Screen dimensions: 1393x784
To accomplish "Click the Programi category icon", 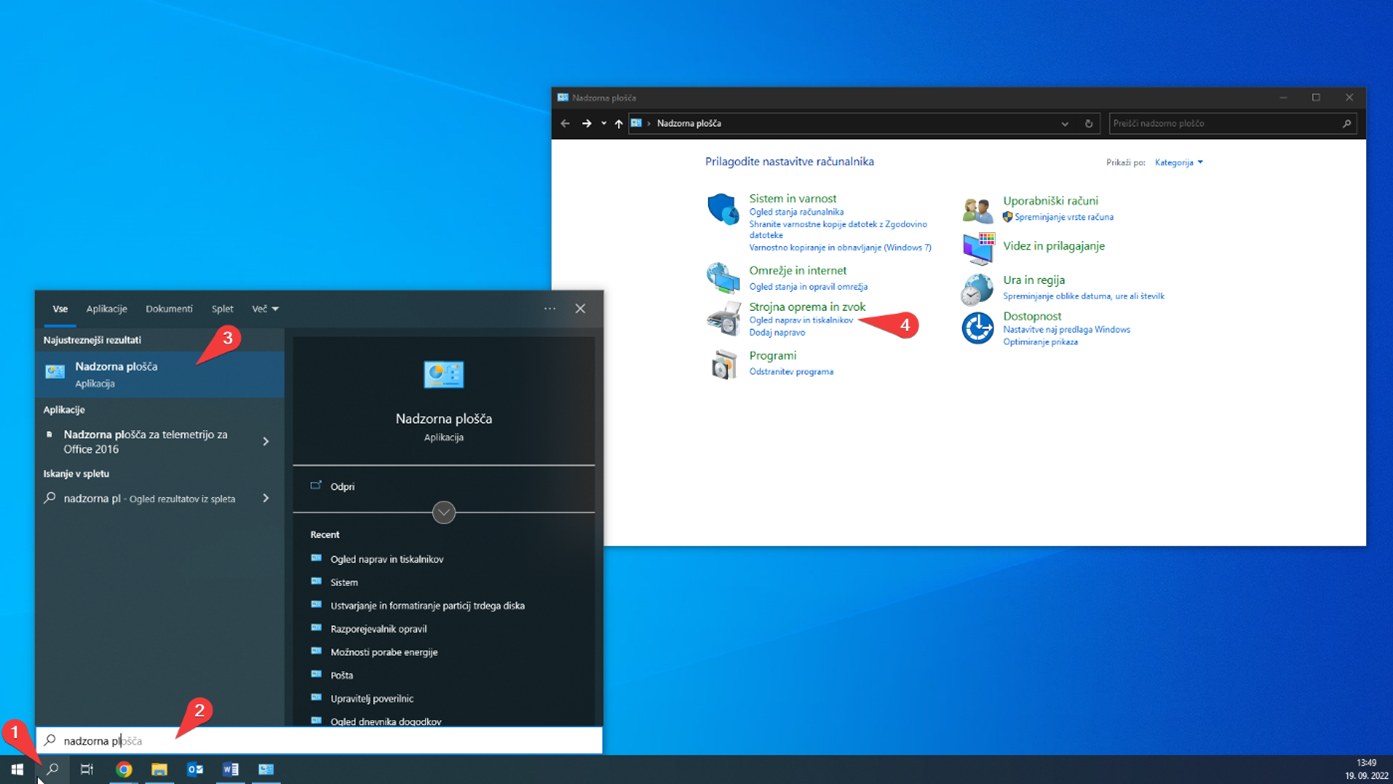I will coord(723,364).
